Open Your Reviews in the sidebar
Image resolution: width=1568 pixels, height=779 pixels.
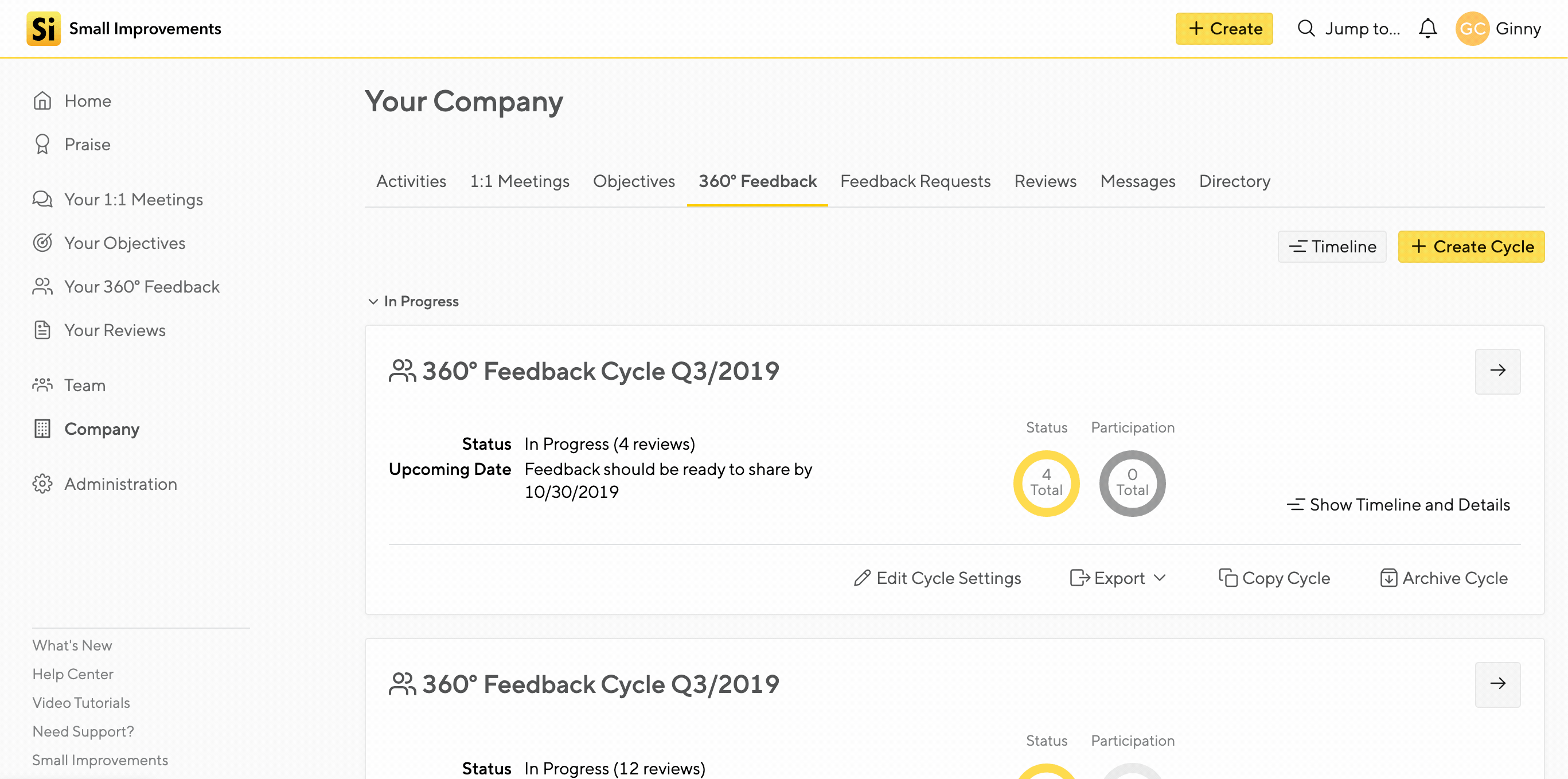[99, 330]
